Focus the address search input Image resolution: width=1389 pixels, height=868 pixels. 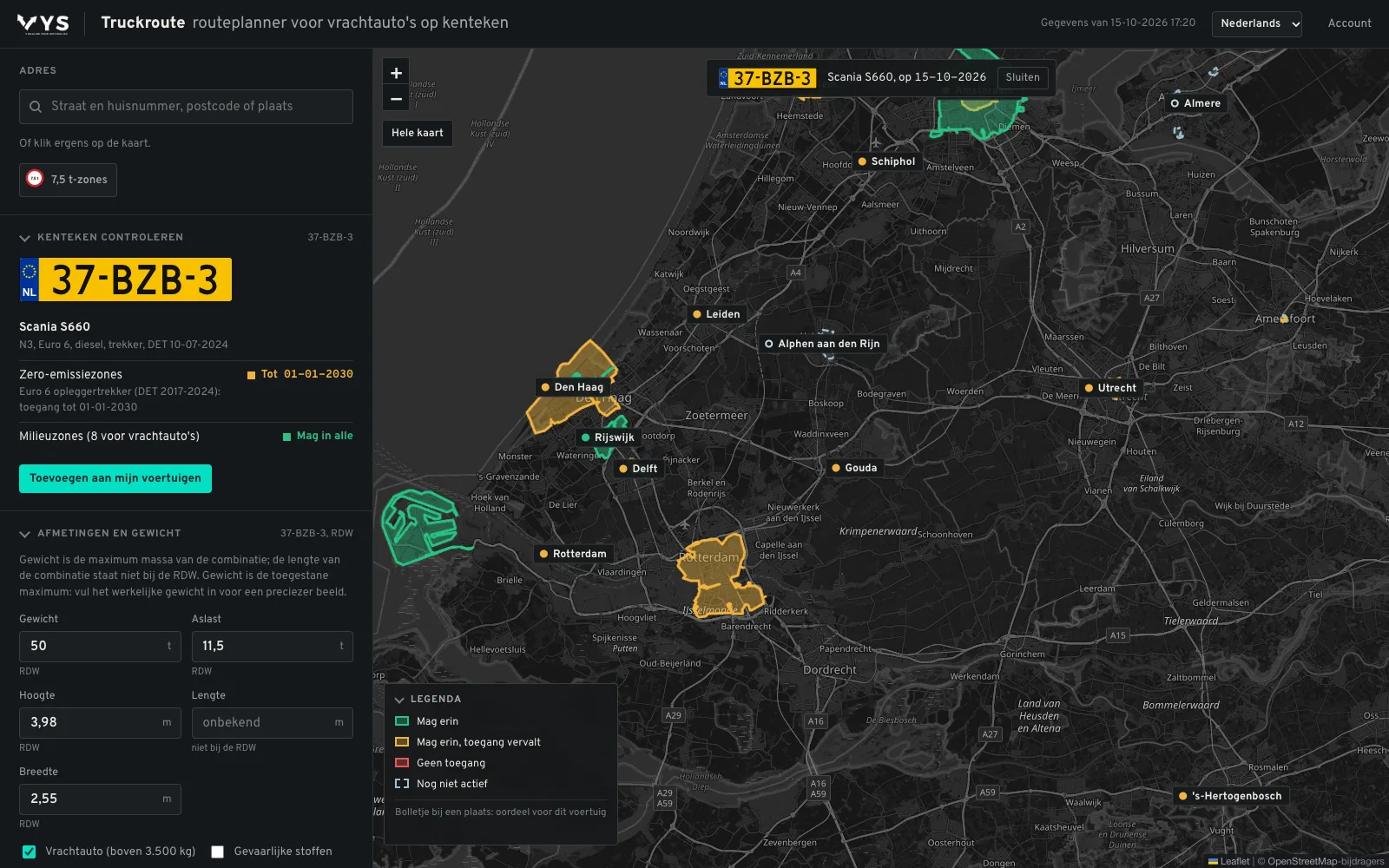[x=186, y=107]
